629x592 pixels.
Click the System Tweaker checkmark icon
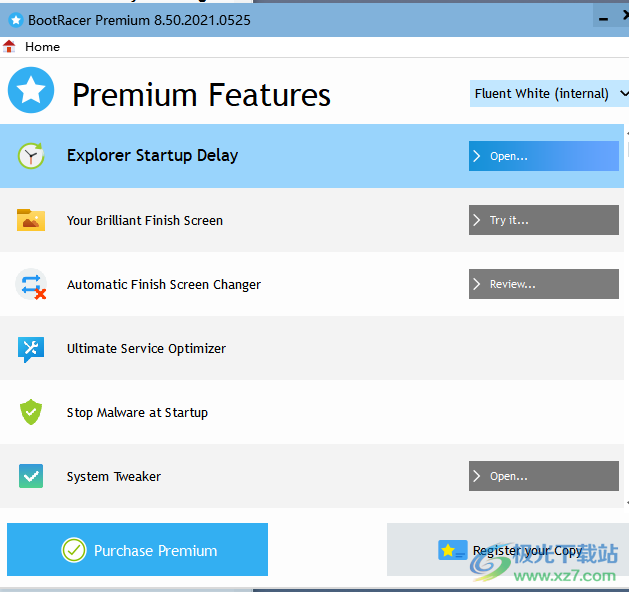tap(31, 476)
